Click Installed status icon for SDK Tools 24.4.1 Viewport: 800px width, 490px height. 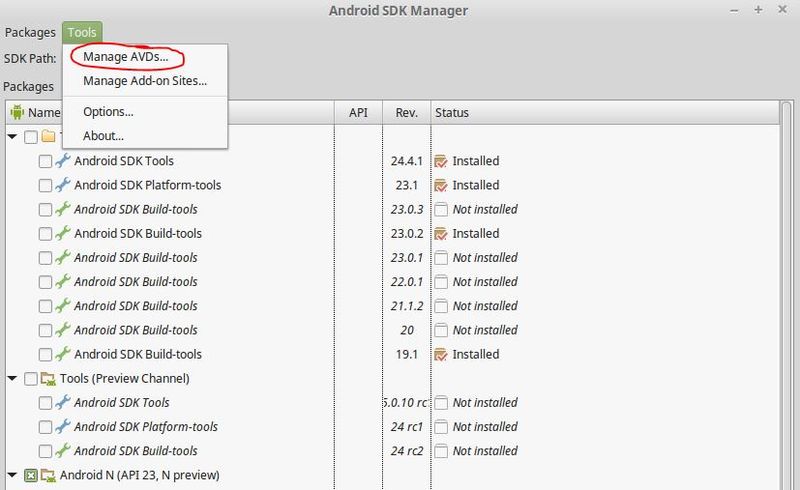tap(441, 161)
